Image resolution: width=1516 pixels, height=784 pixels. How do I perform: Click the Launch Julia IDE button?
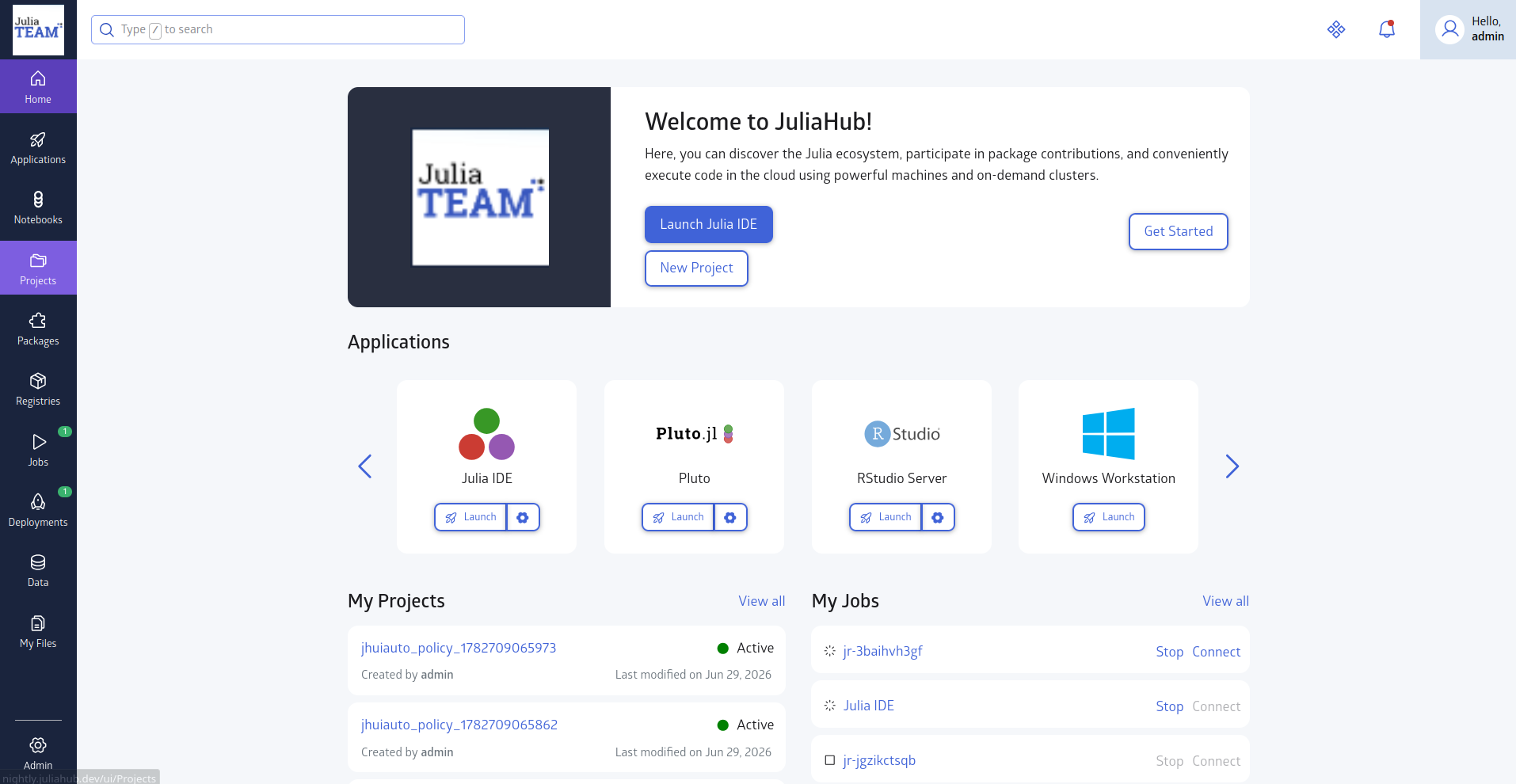click(709, 224)
